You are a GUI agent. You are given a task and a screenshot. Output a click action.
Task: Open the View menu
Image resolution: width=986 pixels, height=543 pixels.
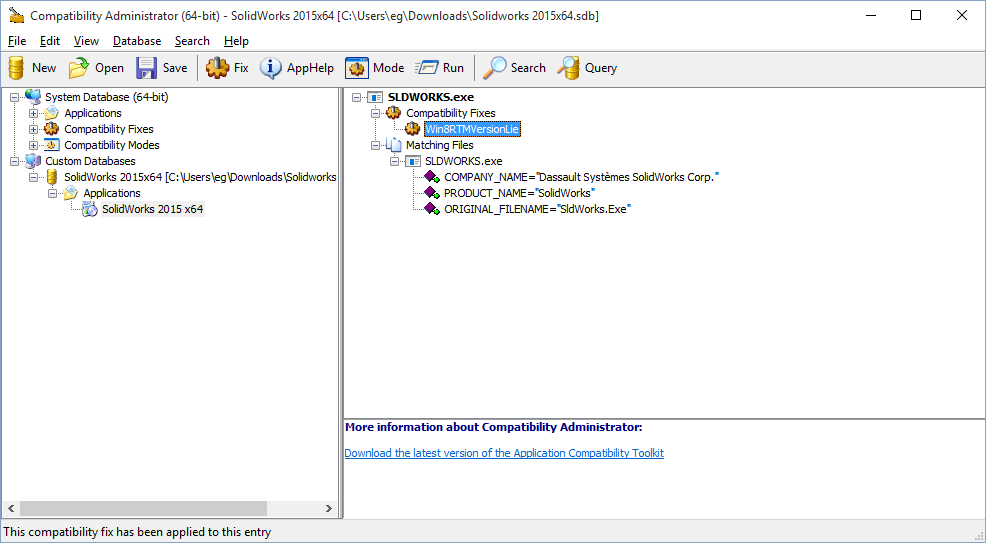pos(86,41)
